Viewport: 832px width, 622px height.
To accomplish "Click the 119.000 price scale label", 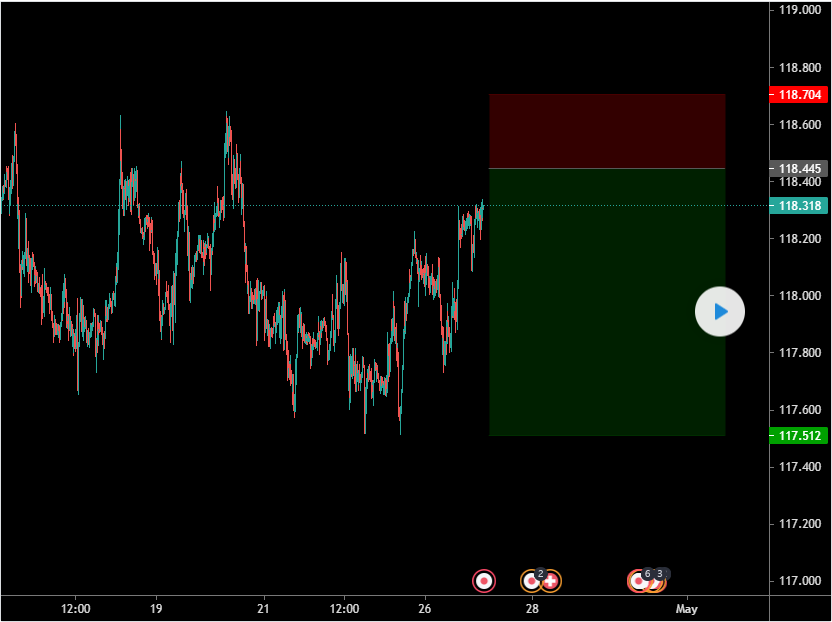I will pyautogui.click(x=799, y=10).
